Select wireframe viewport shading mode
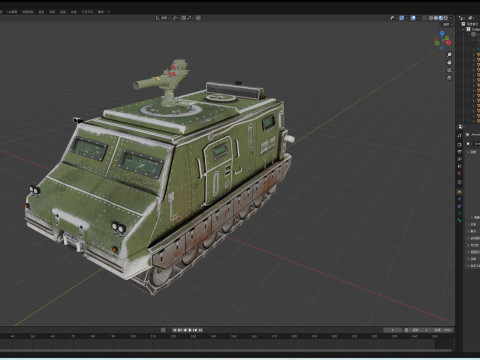480x360 pixels. tap(431, 18)
